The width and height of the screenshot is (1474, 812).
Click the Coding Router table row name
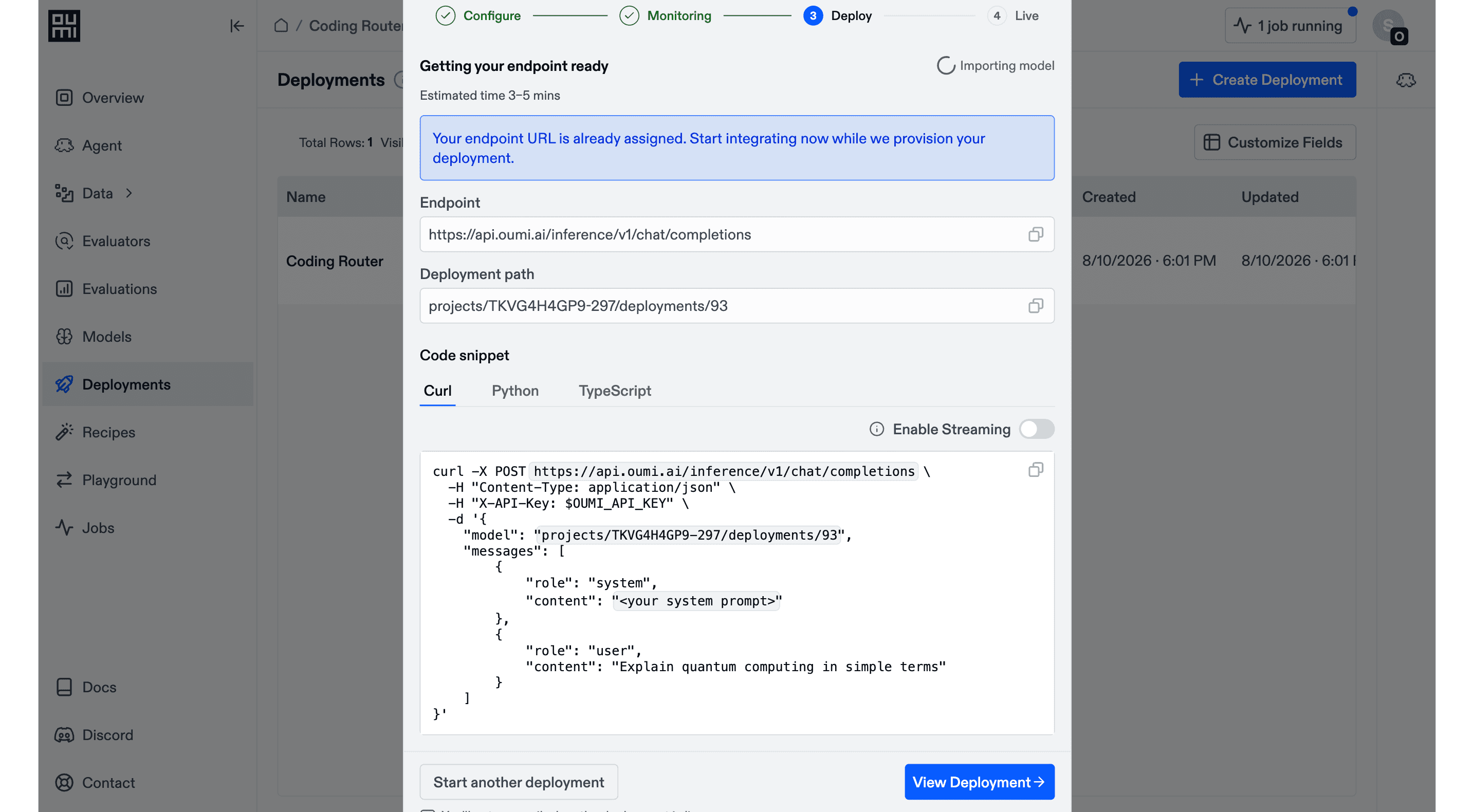point(335,261)
